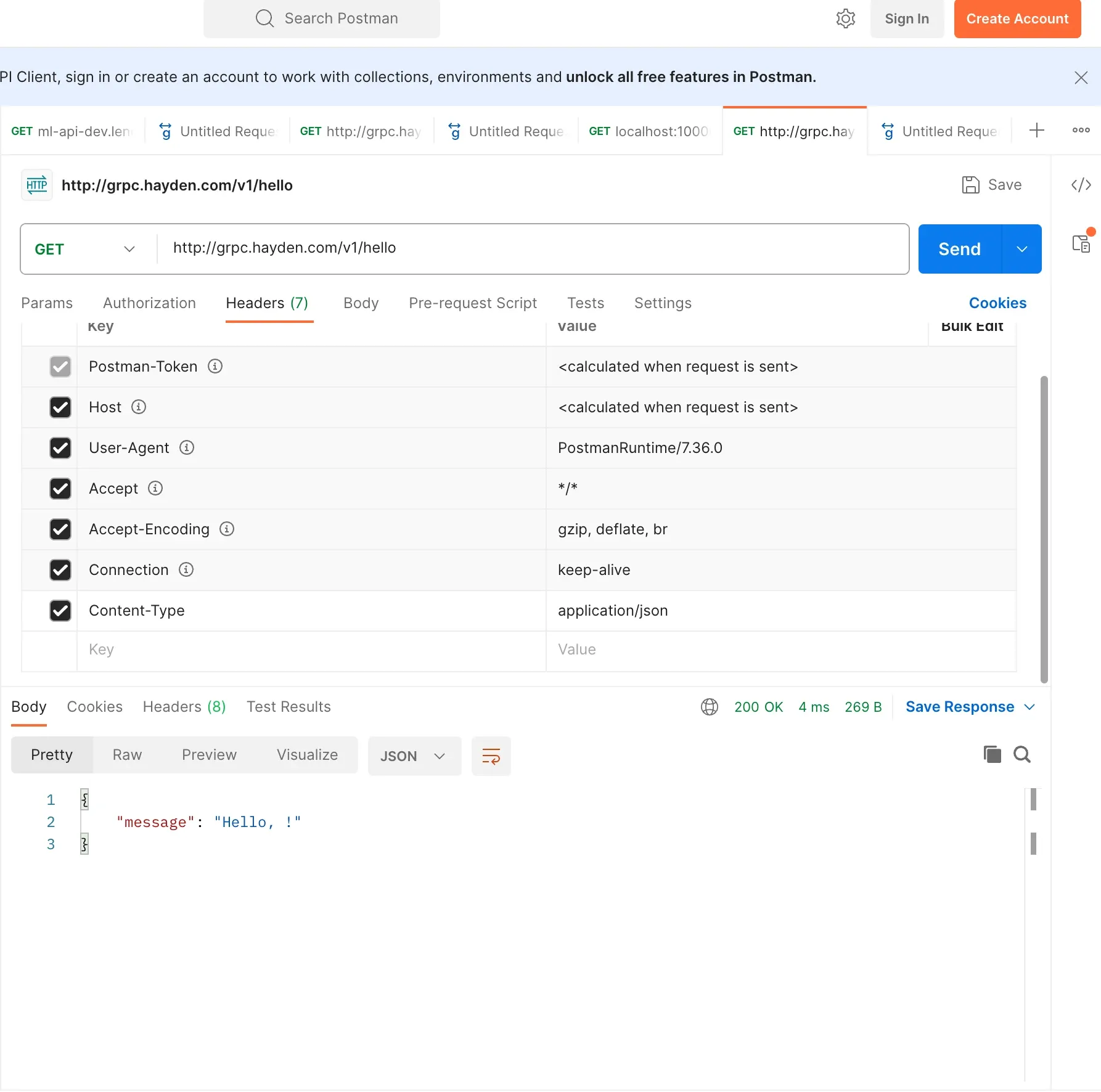The width and height of the screenshot is (1101, 1092).
Task: Switch to the Authorization tab
Action: coord(149,303)
